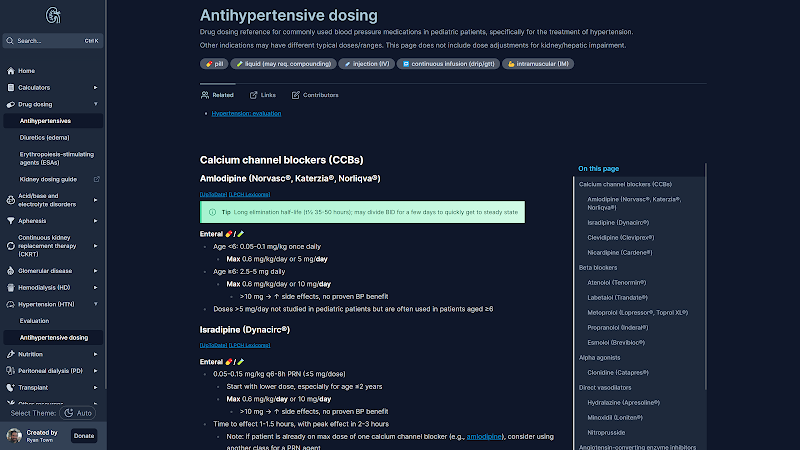The image size is (800, 450).
Task: Jump to Nicardipine (Cardene) in outline
Action: [x=619, y=253]
